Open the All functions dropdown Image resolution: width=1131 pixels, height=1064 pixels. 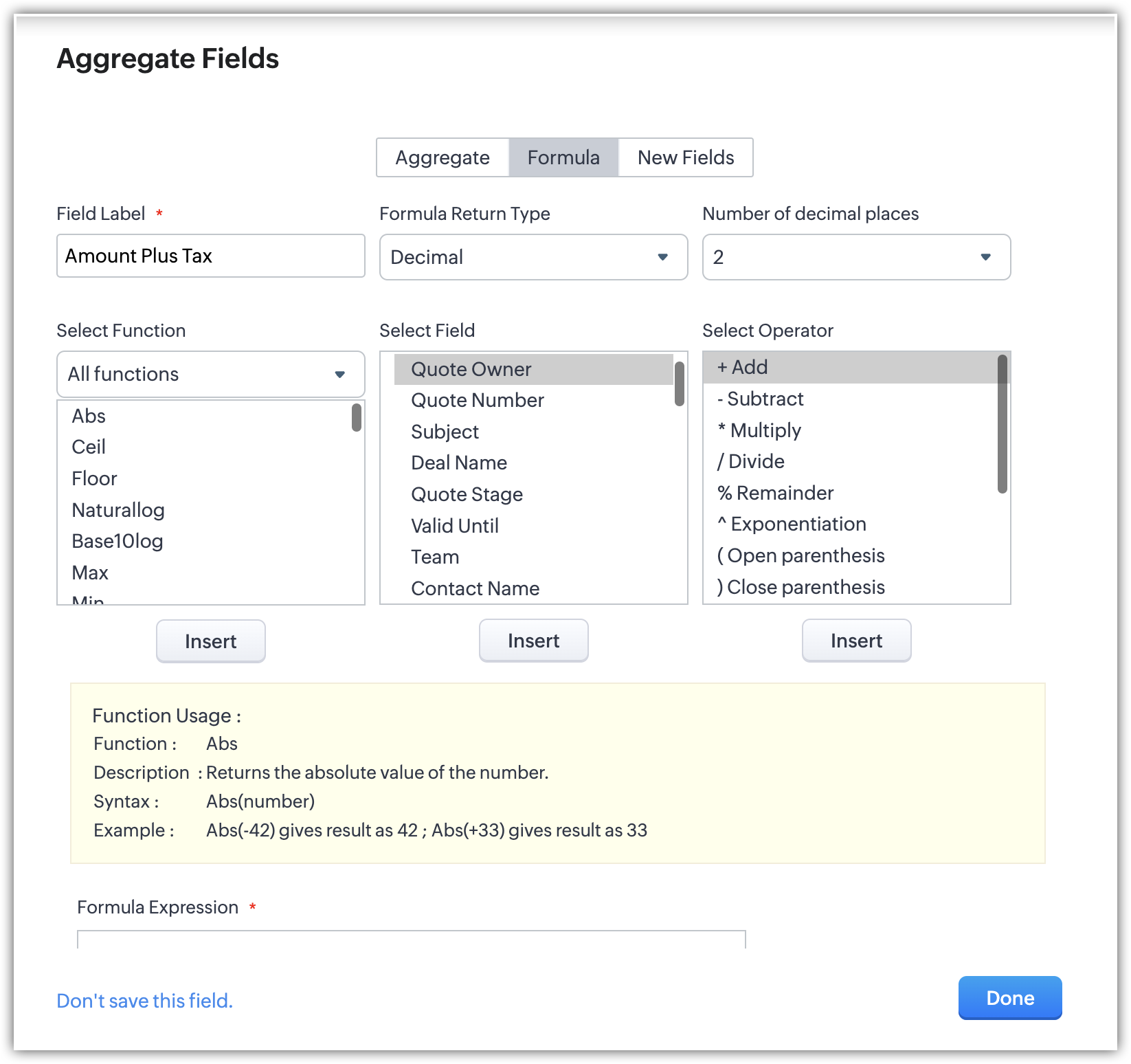coord(210,374)
